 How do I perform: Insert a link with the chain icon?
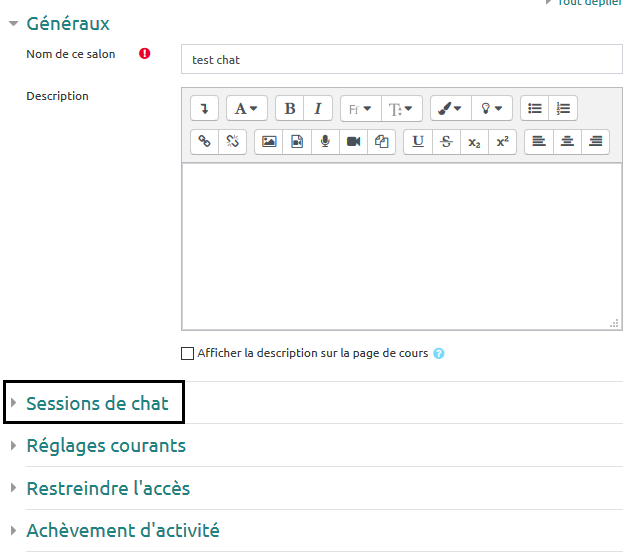click(x=204, y=142)
